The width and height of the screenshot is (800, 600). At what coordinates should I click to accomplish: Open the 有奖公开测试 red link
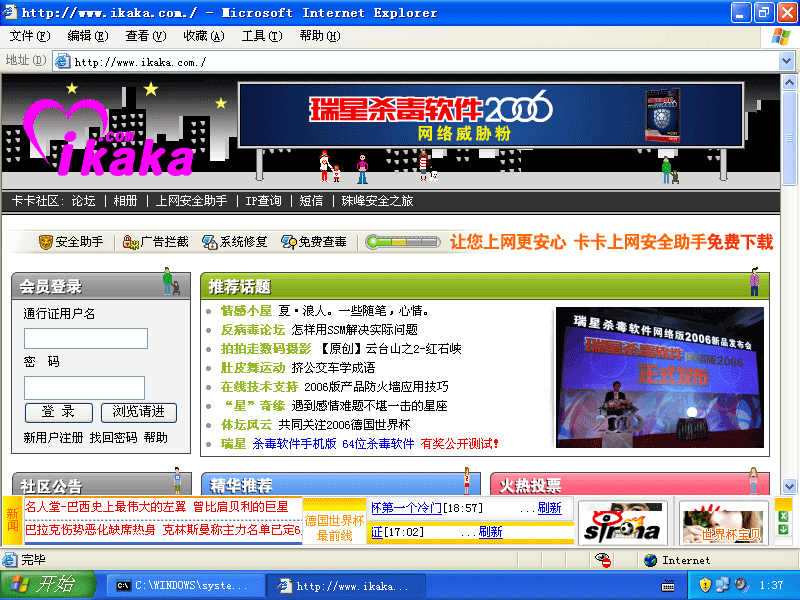point(459,444)
